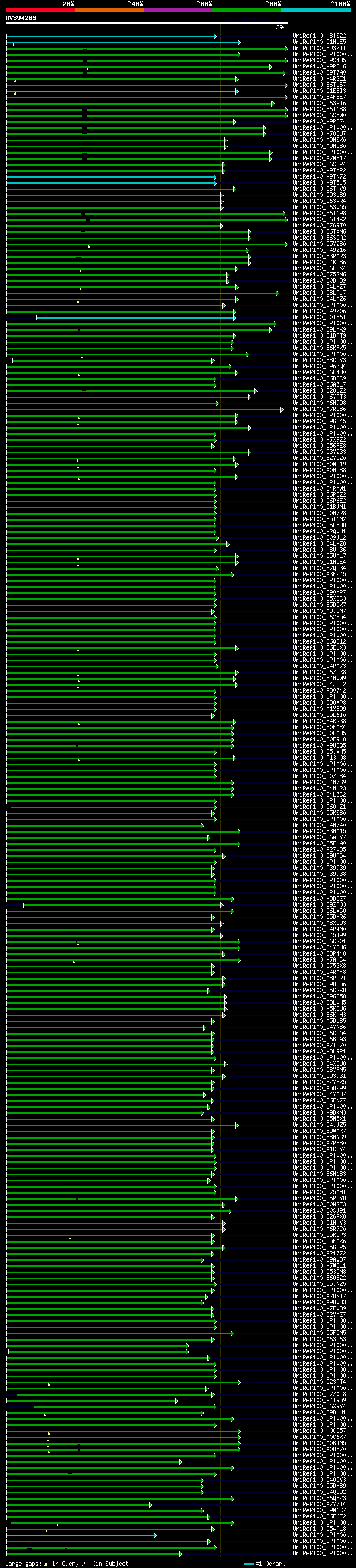The height and width of the screenshot is (1568, 356).
Task: Select hit UniRef100_A8IS22
Action: [319, 36]
